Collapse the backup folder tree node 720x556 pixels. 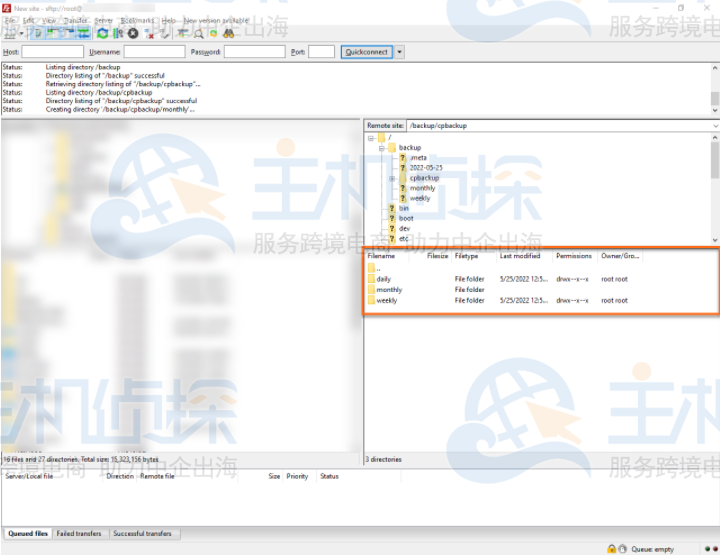[381, 148]
